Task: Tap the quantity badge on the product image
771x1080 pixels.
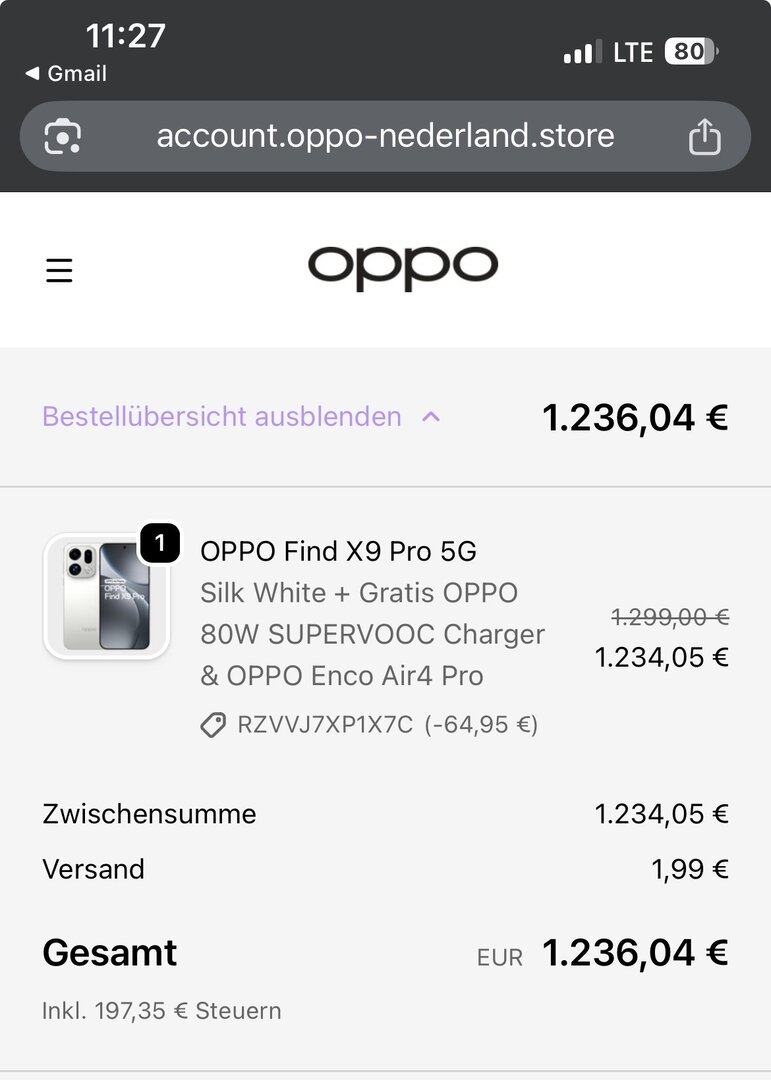Action: [160, 544]
